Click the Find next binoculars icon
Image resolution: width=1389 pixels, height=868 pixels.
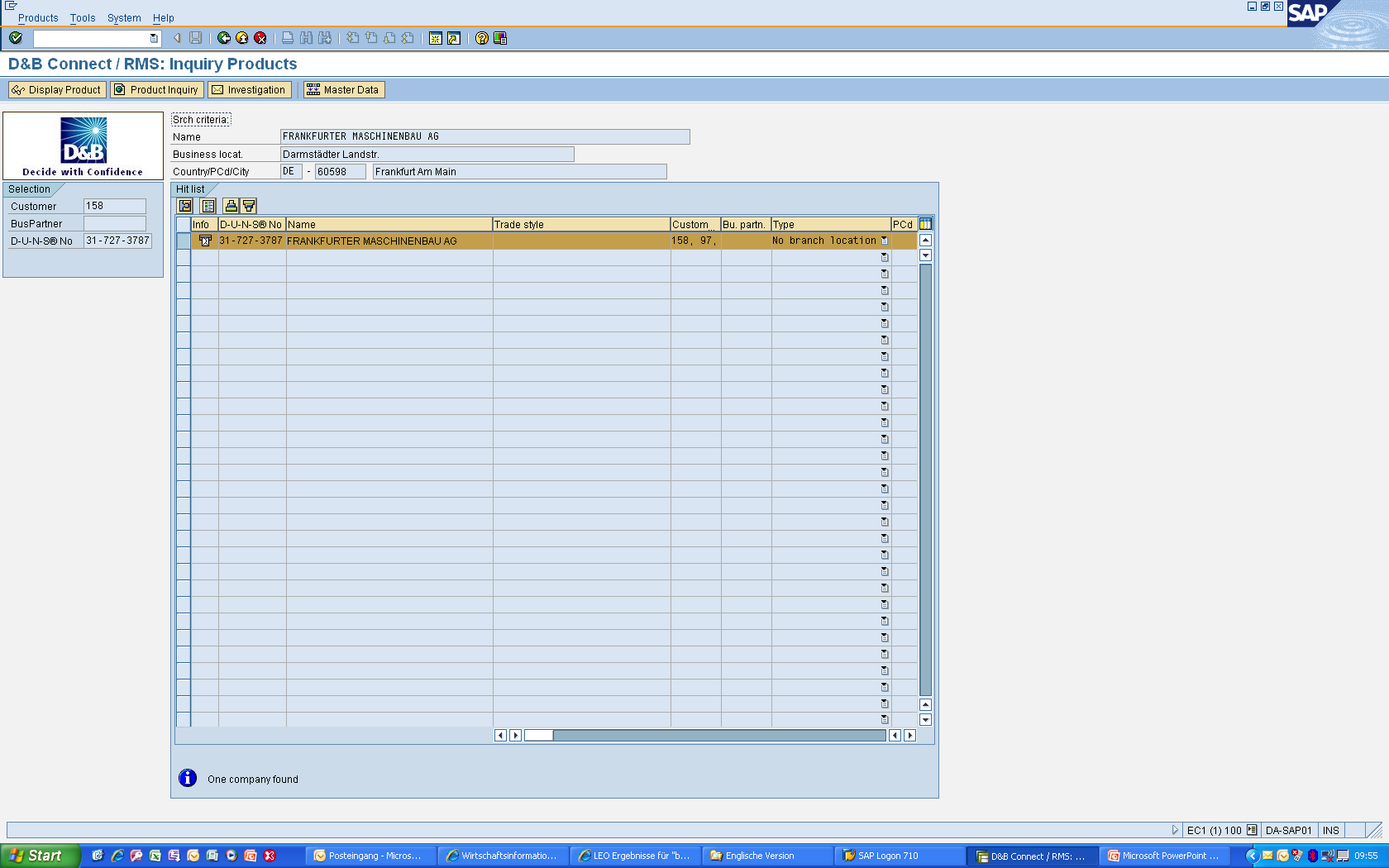pos(325,38)
